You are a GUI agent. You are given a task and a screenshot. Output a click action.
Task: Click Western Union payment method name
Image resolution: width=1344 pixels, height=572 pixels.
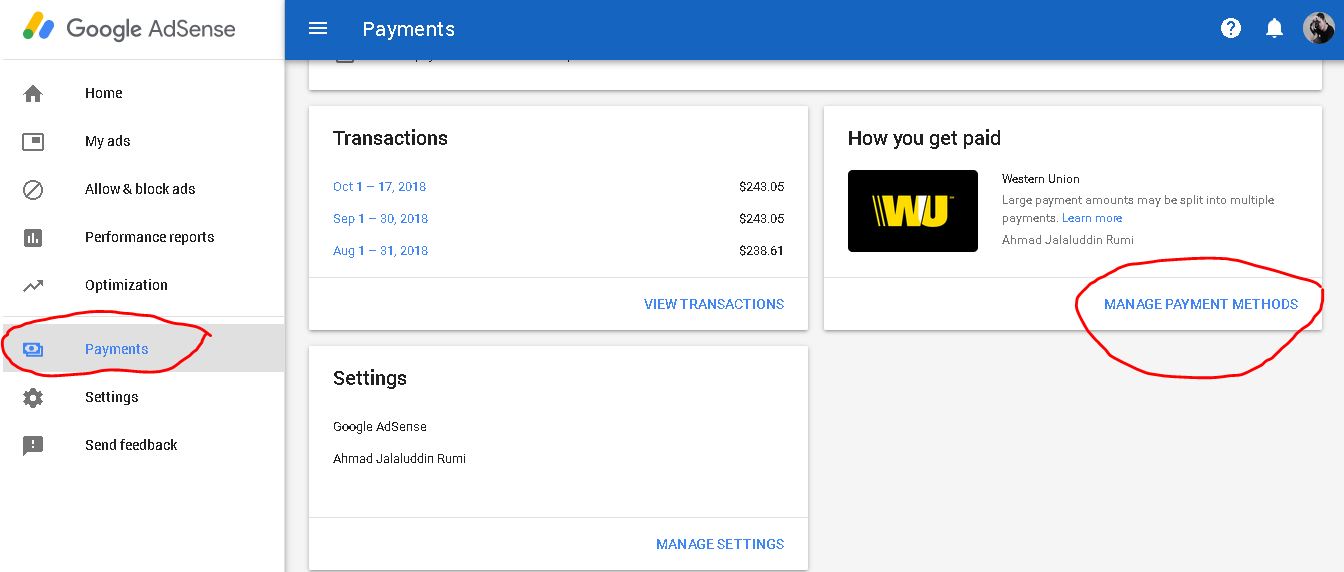click(1041, 179)
